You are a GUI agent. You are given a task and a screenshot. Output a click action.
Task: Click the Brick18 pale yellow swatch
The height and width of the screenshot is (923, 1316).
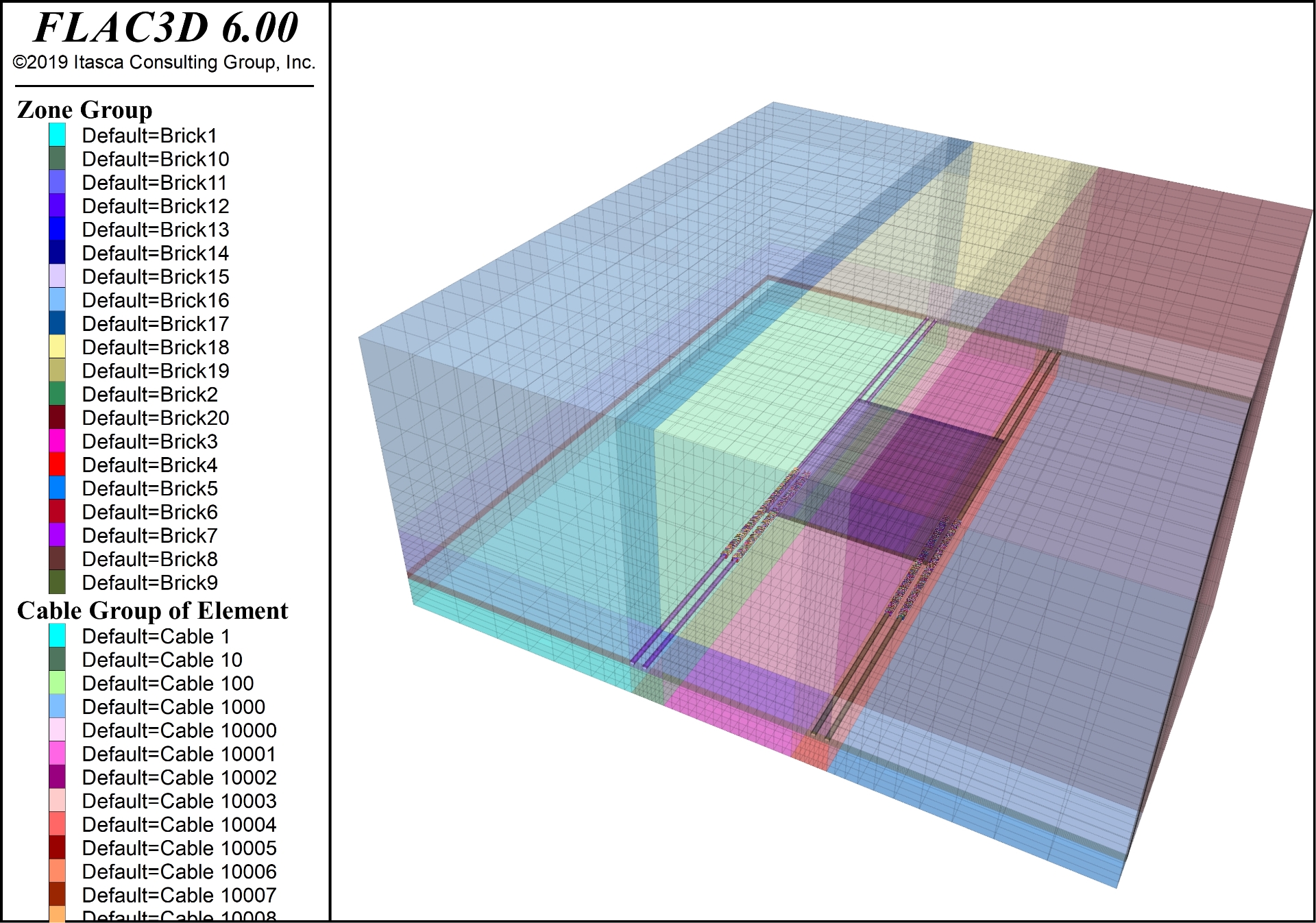pos(58,347)
